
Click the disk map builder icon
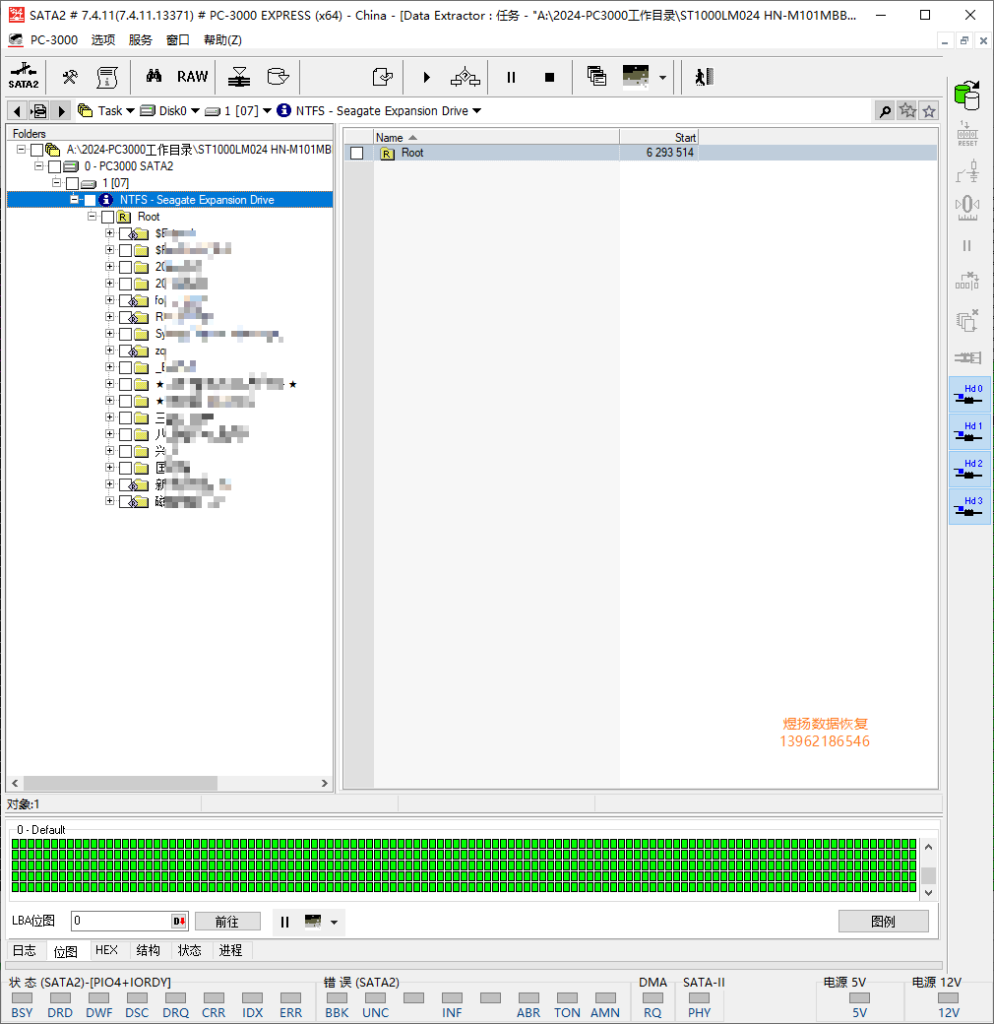coord(239,77)
